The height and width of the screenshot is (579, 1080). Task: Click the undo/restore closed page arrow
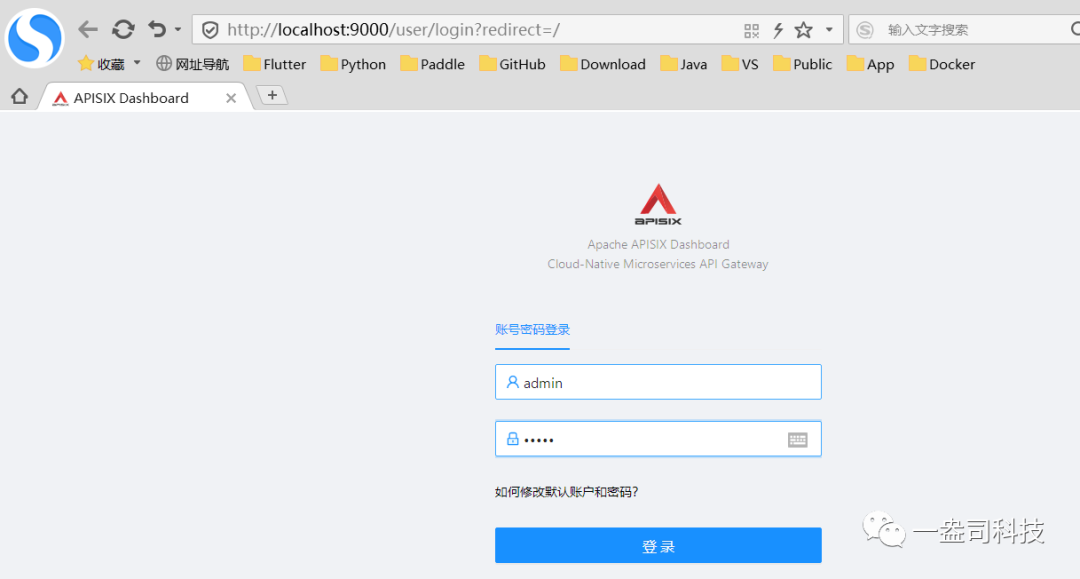tap(157, 30)
